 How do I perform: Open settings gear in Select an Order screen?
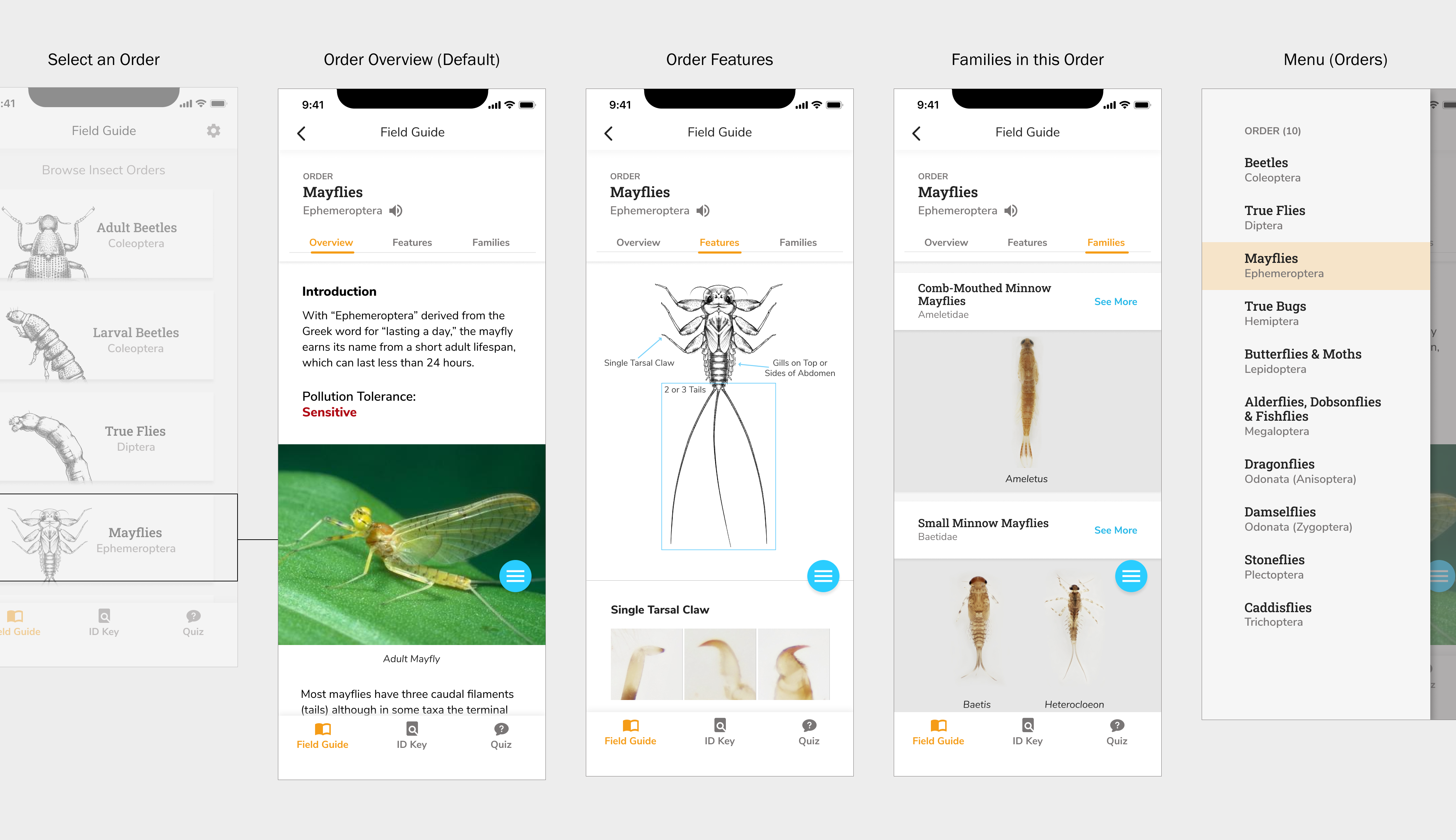pyautogui.click(x=214, y=131)
